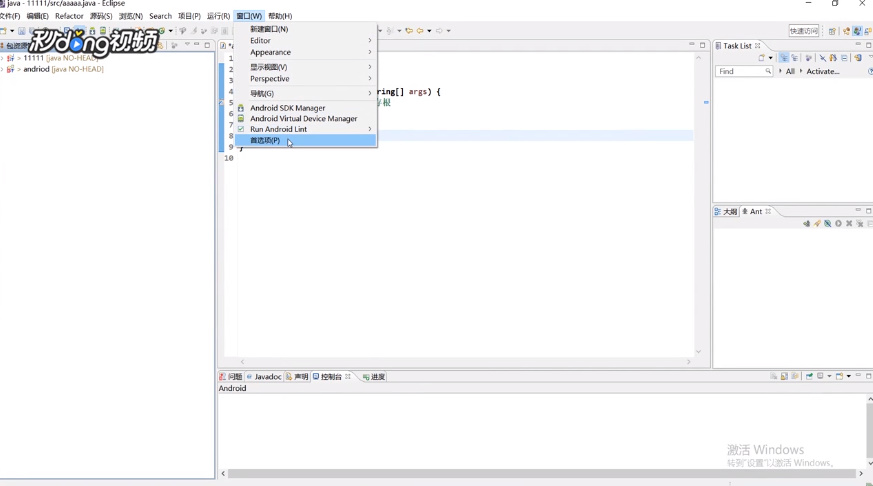Open the Search menu
The width and height of the screenshot is (873, 486).
pyautogui.click(x=160, y=16)
